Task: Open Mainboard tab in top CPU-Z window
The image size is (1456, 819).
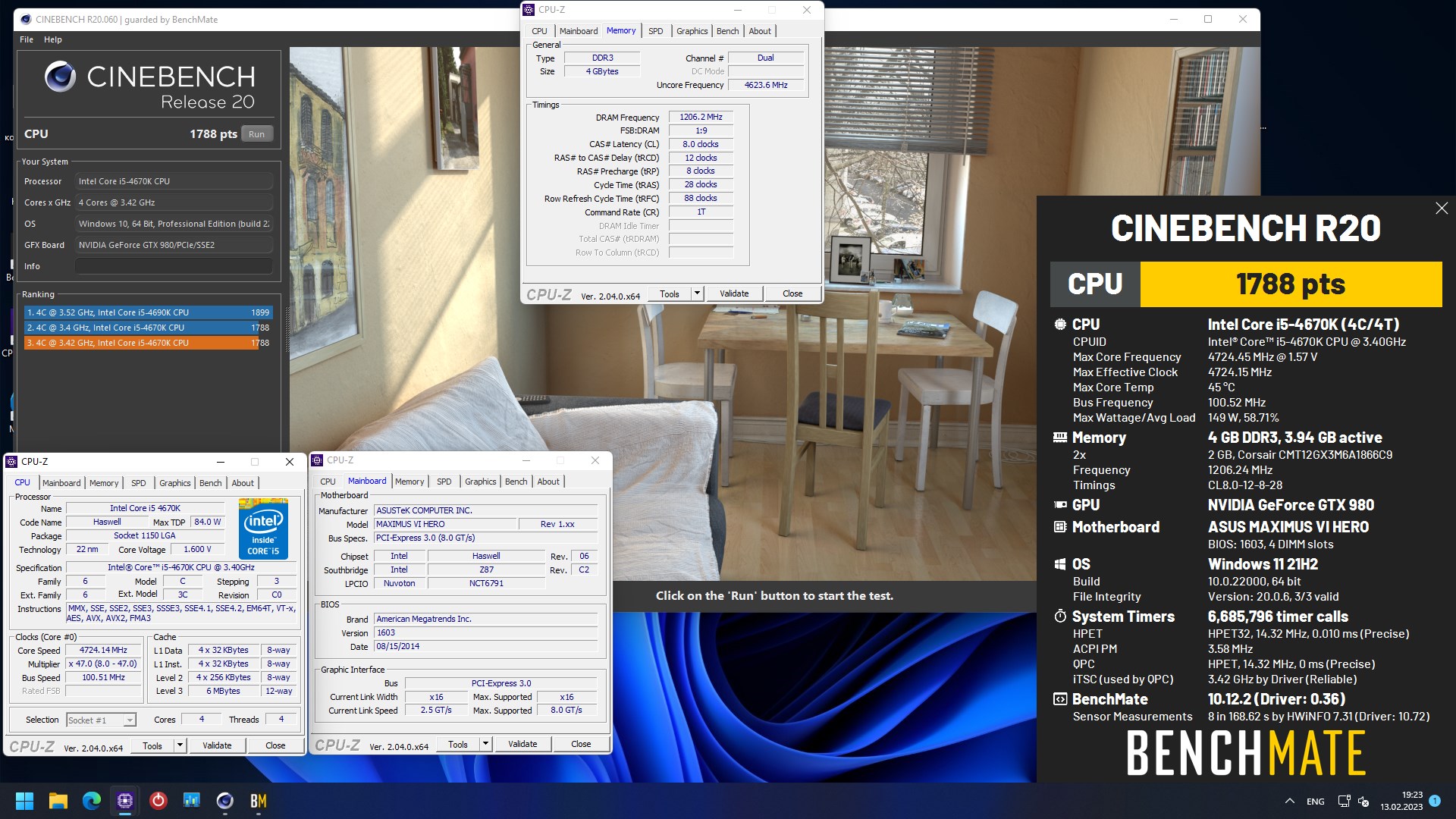Action: click(579, 31)
